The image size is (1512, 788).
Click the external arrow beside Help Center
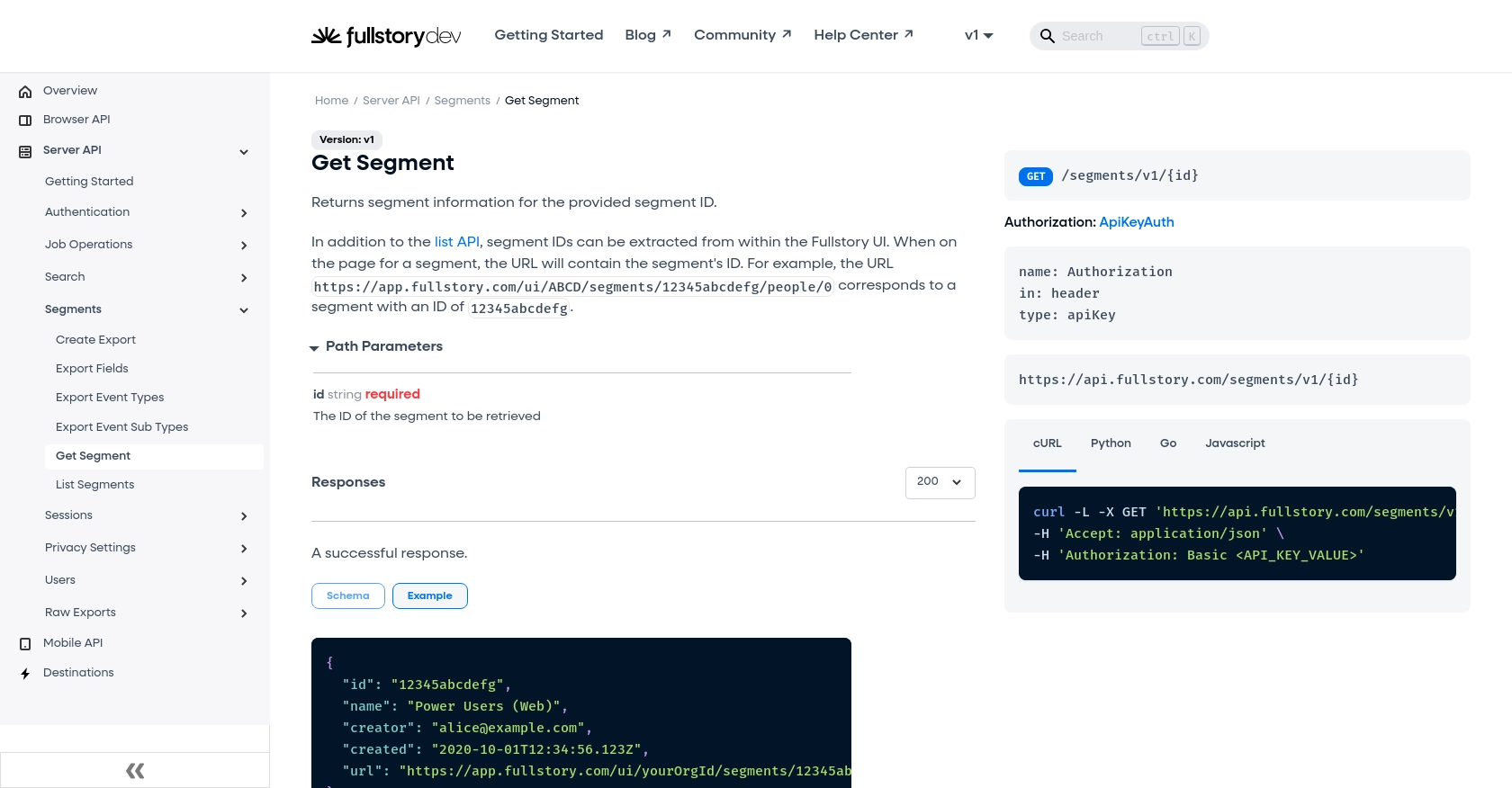(909, 34)
